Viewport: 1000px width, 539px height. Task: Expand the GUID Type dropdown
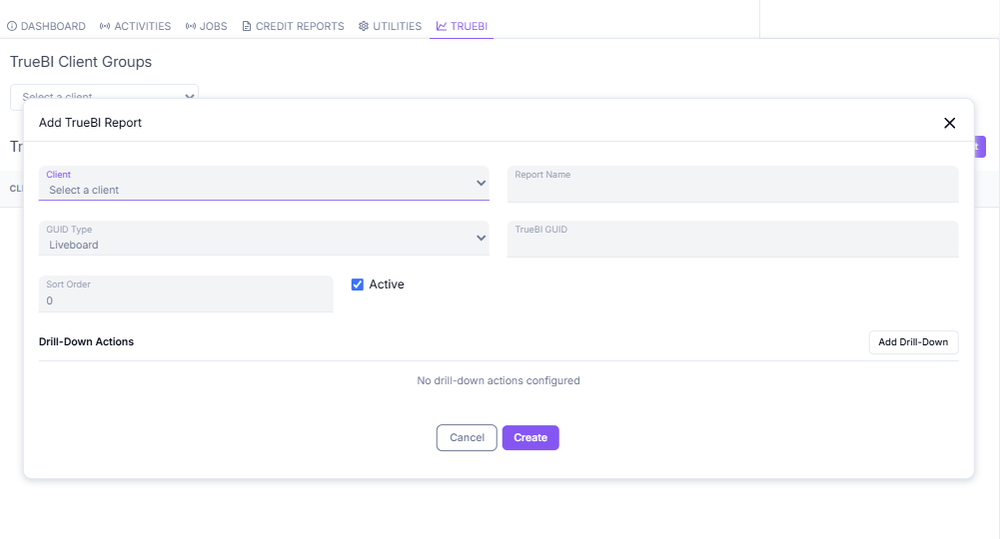pos(264,238)
